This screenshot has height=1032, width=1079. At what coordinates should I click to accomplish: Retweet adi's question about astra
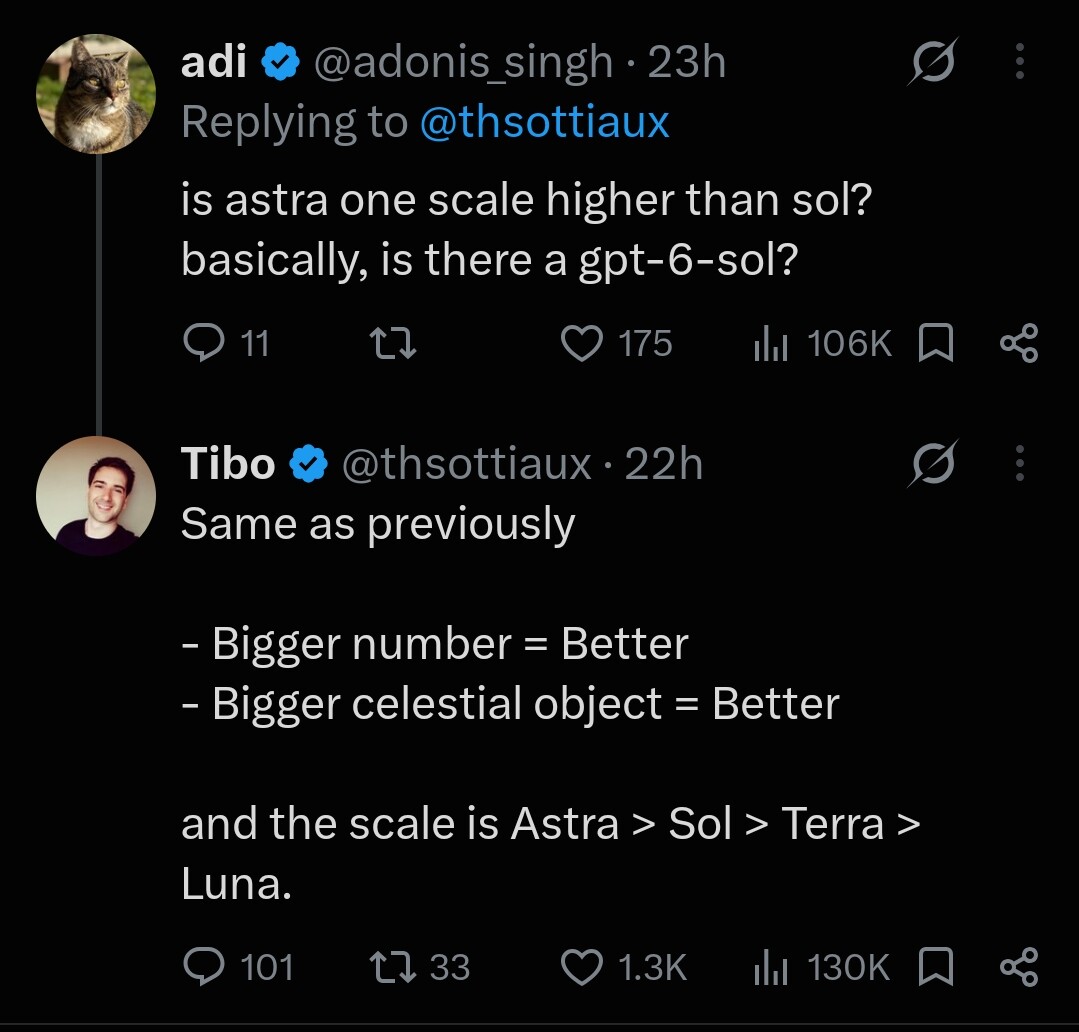click(x=393, y=343)
